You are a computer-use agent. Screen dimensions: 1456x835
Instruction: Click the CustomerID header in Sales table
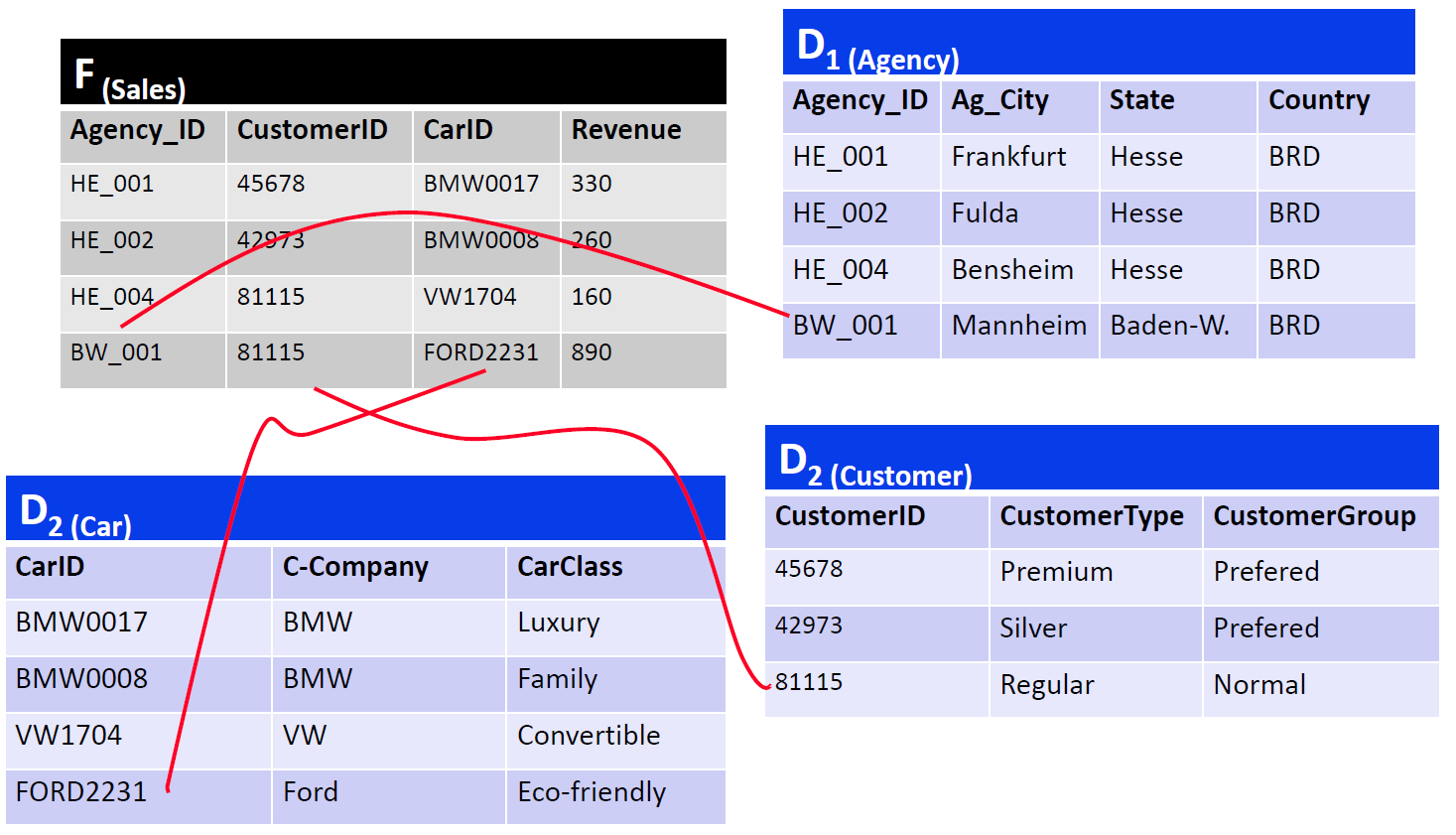tap(312, 130)
